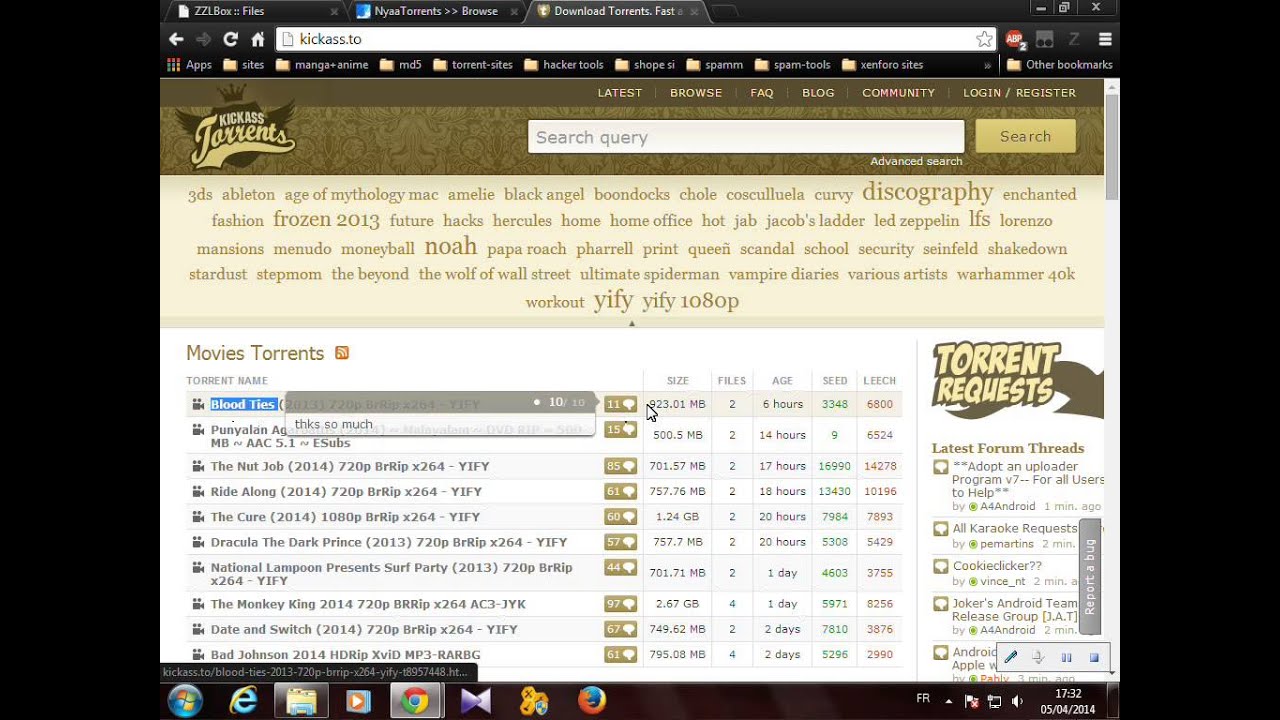Open the manga+anime bookmarks folder
This screenshot has height=720, width=1280.
point(322,65)
